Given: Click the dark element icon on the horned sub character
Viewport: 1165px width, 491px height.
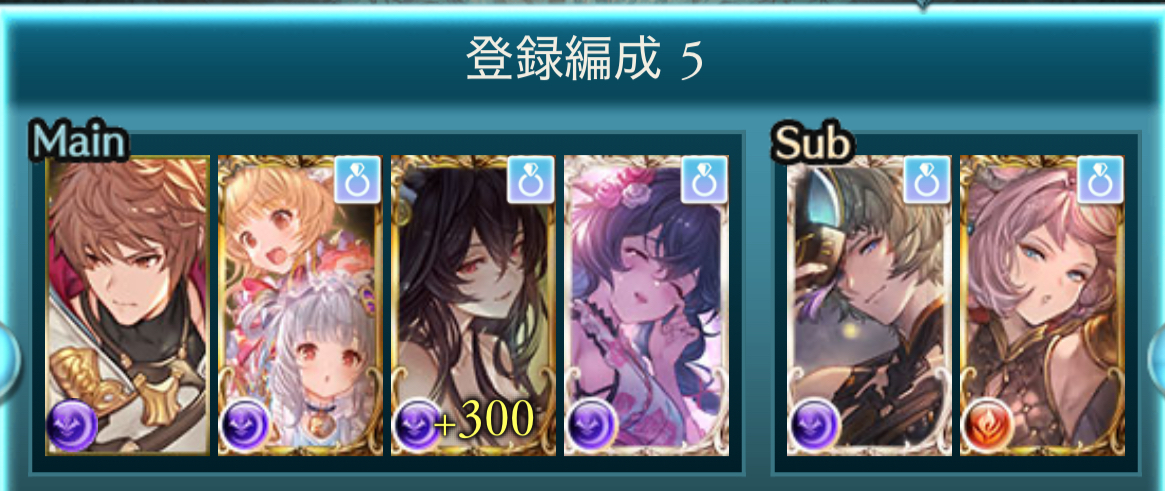Looking at the screenshot, I should [814, 425].
